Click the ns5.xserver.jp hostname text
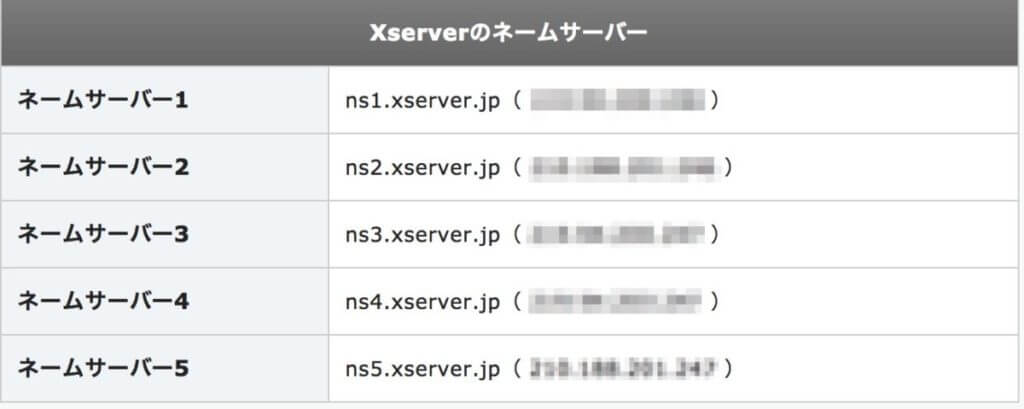Viewport: 1024px width, 409px height. tap(423, 370)
